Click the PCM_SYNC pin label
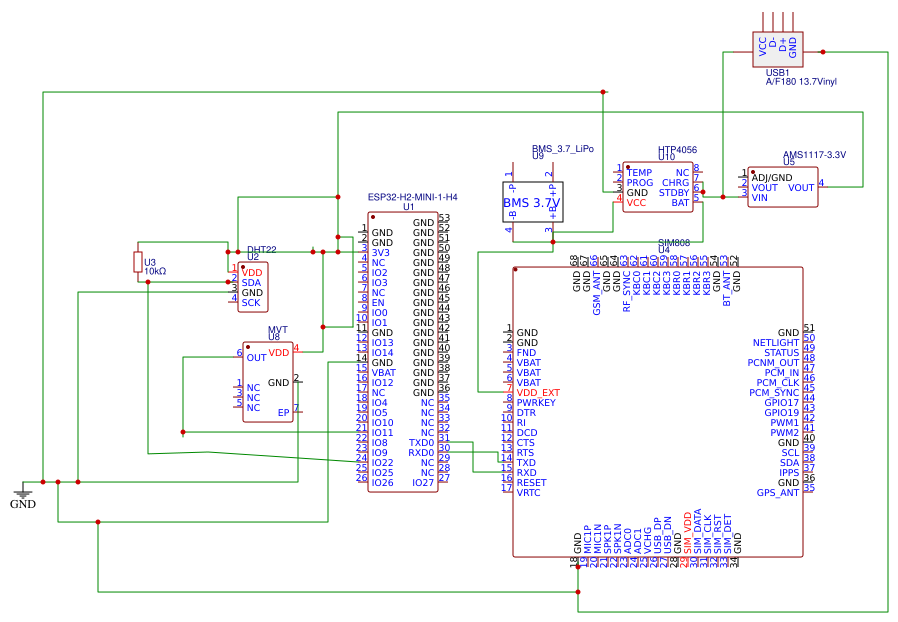Screen dimensions: 898x622 pos(774,392)
